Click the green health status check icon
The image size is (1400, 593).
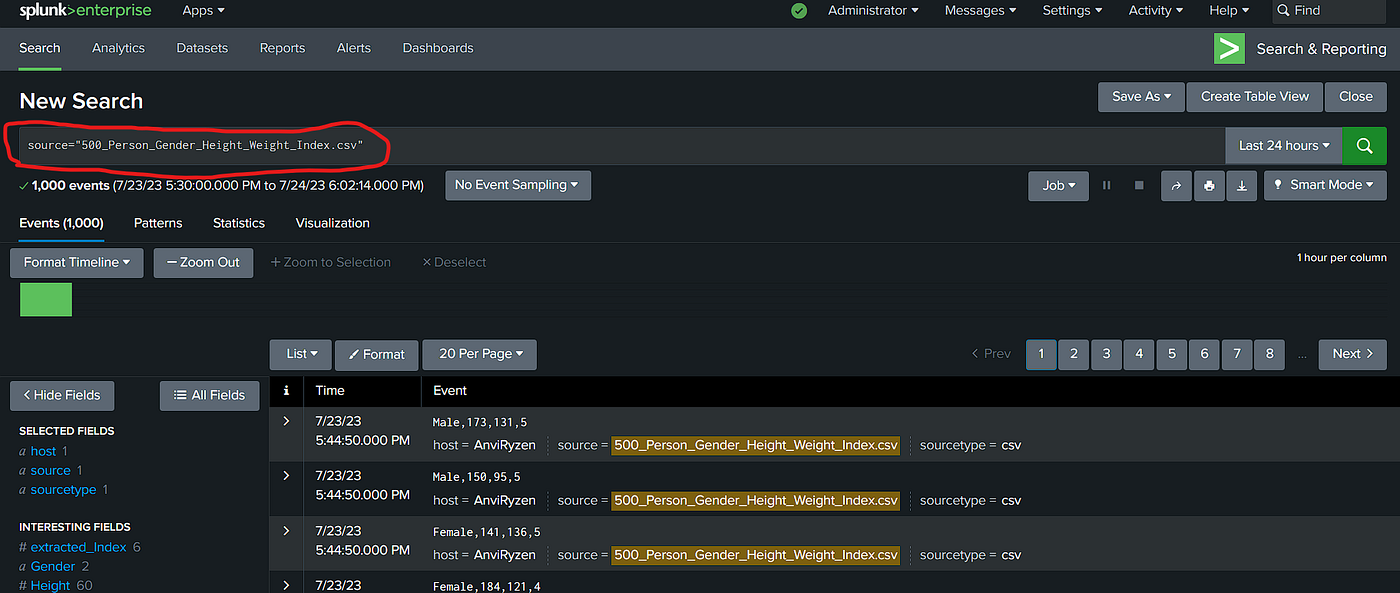coord(799,11)
